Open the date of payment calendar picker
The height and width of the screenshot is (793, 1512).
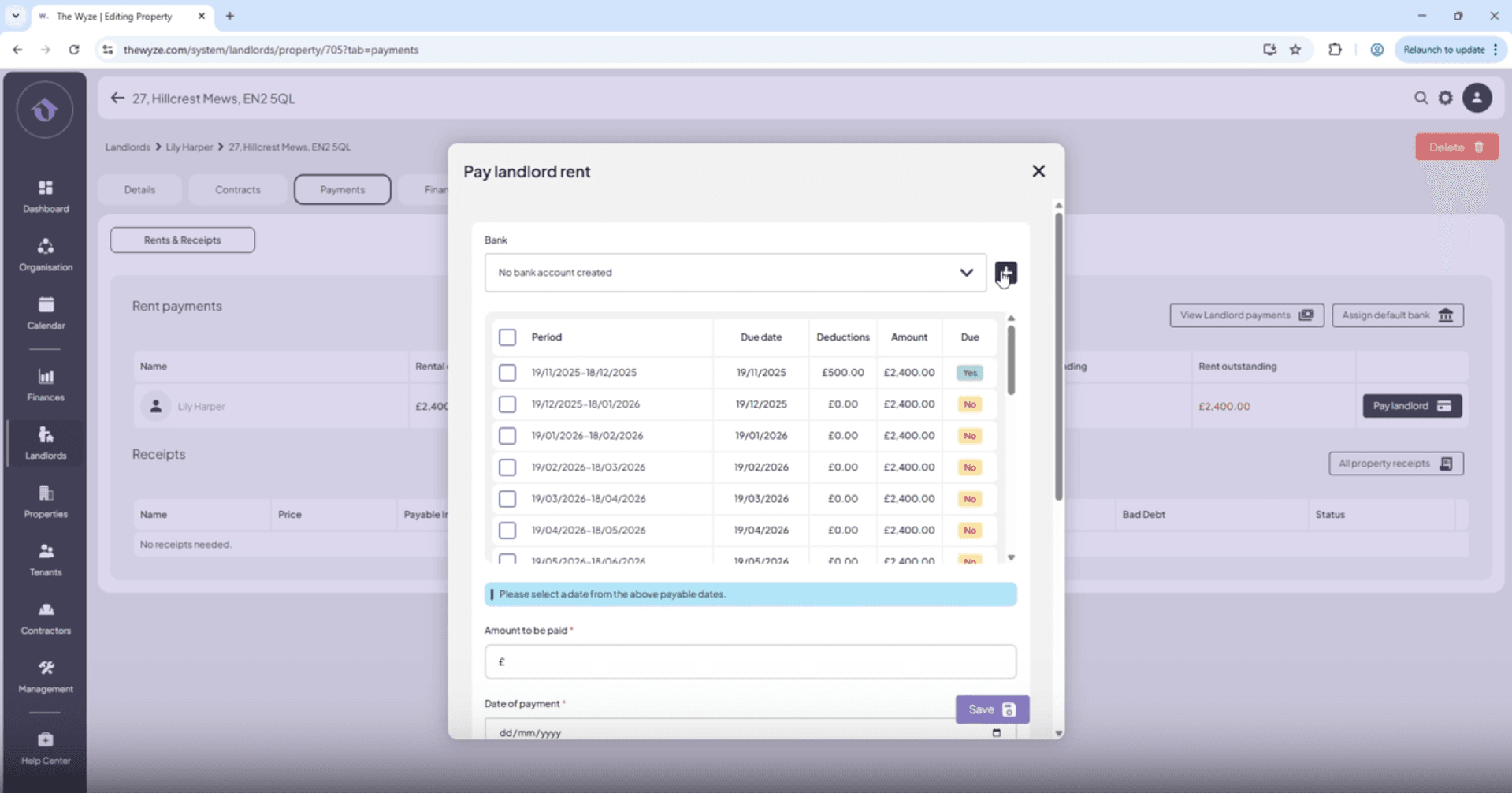point(996,732)
